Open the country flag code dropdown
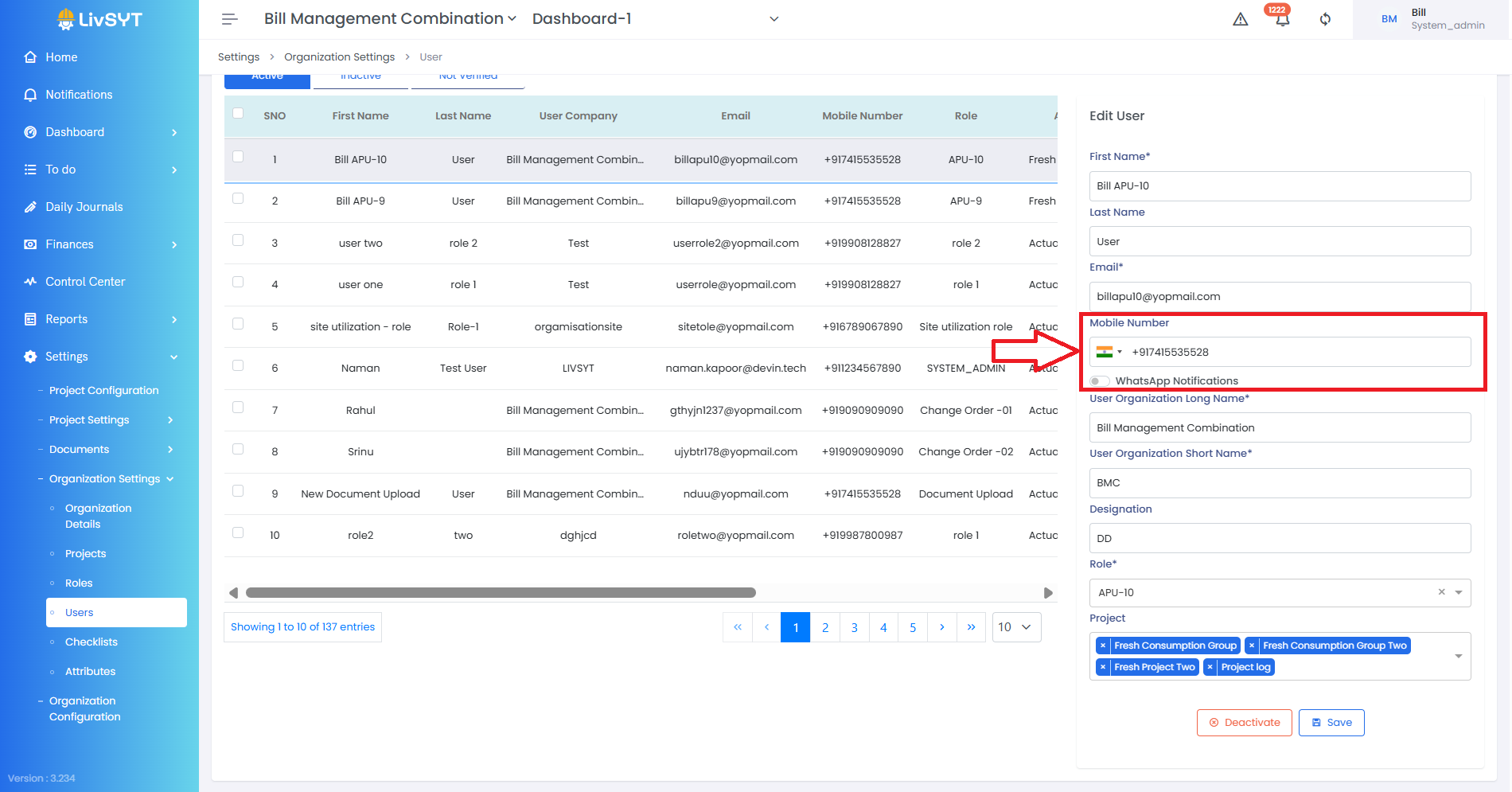 pos(1109,352)
